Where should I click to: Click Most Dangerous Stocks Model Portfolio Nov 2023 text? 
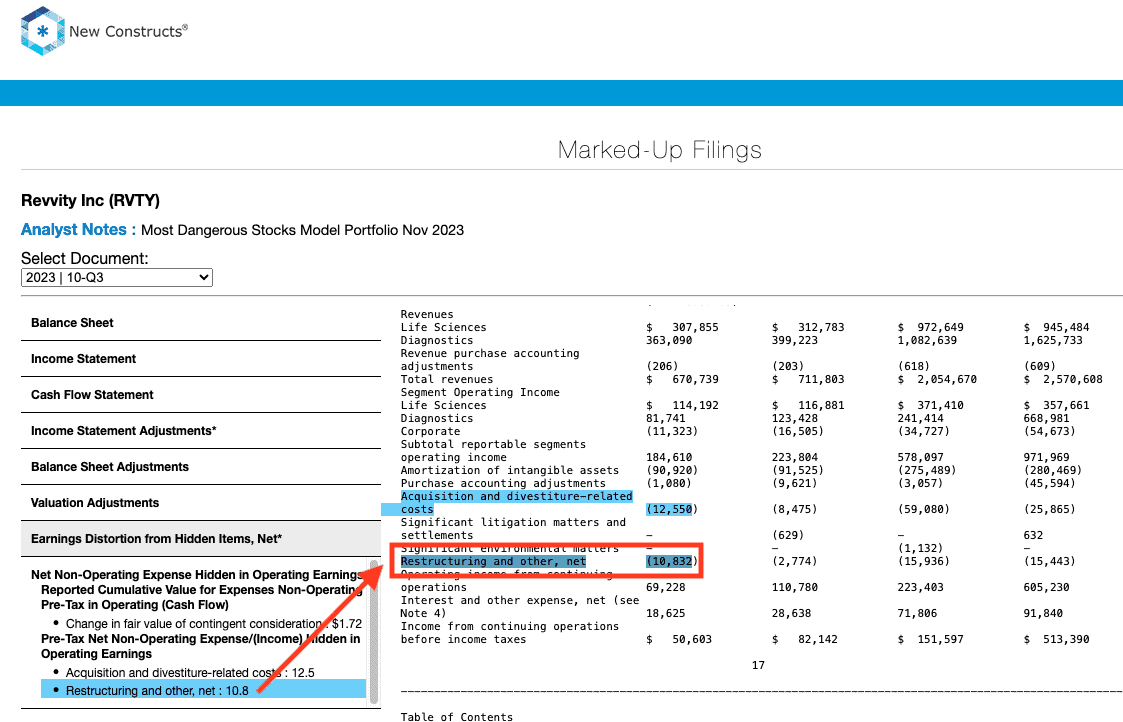(302, 230)
